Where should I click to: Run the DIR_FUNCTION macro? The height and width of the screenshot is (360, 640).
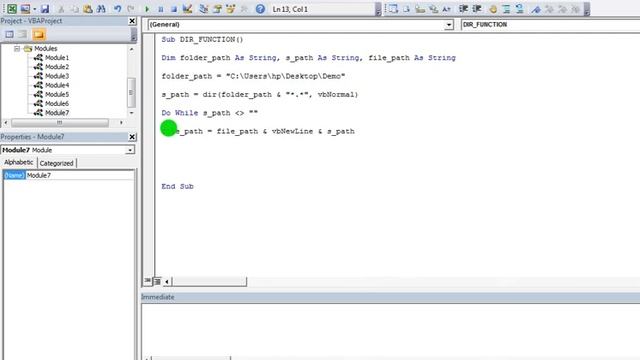[147, 9]
